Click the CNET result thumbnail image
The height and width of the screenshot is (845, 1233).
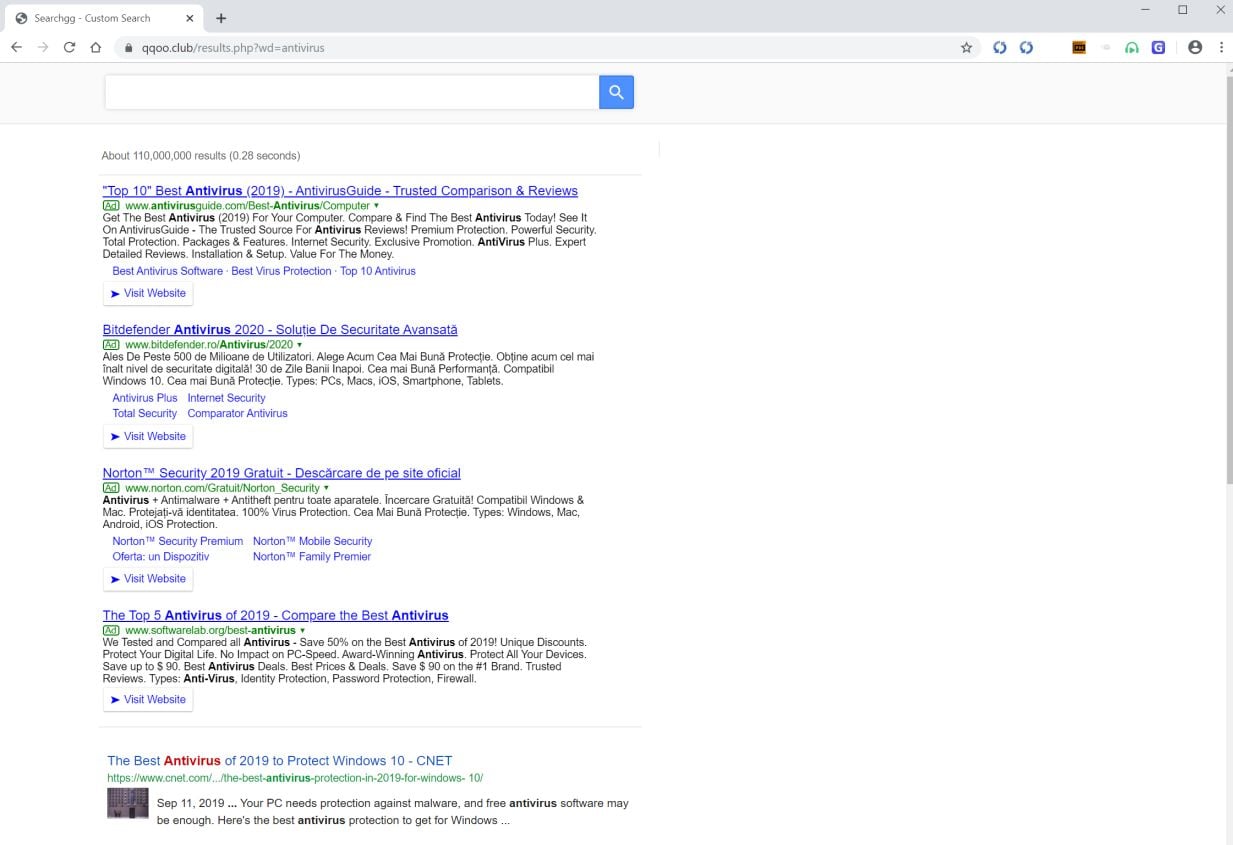(128, 803)
